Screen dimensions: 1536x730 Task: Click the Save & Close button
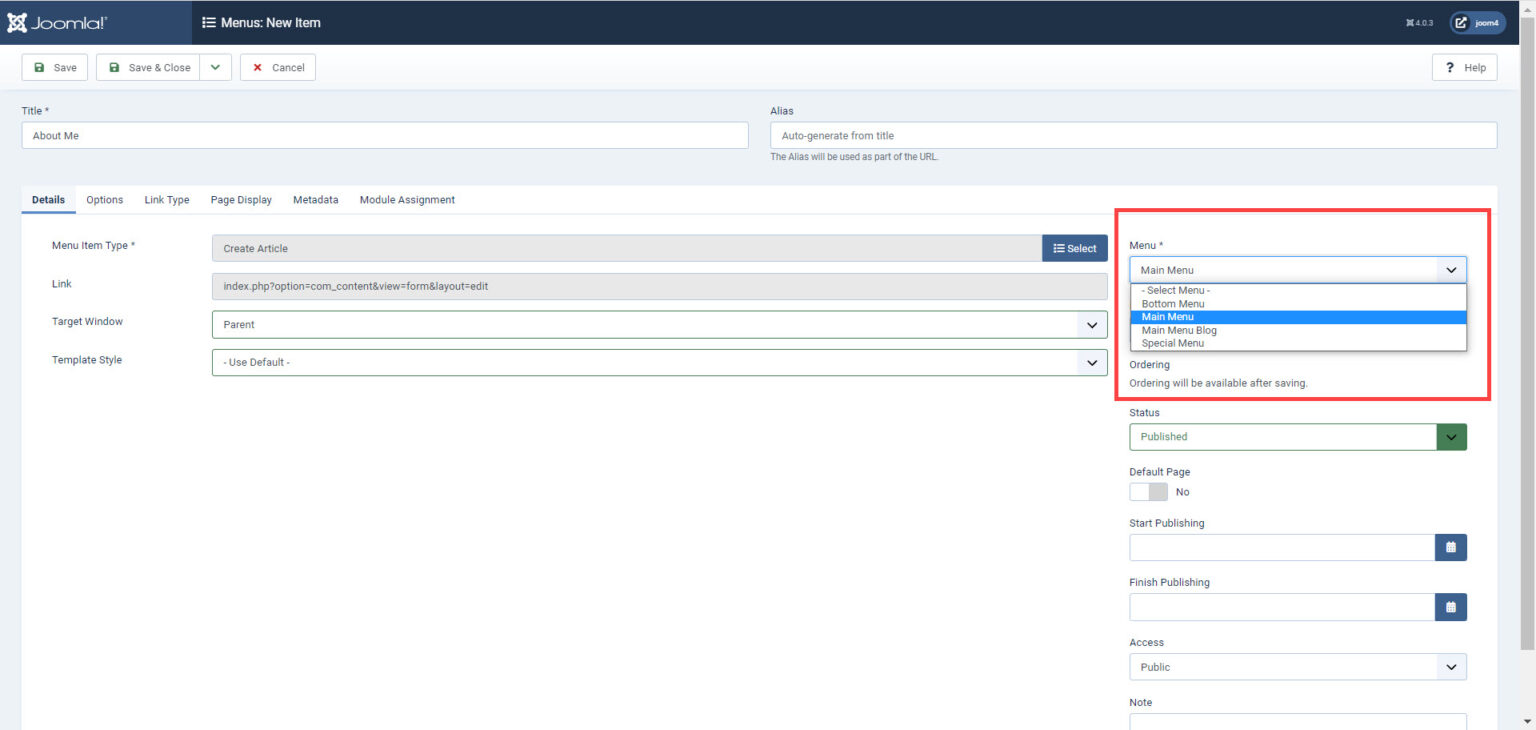tap(149, 67)
